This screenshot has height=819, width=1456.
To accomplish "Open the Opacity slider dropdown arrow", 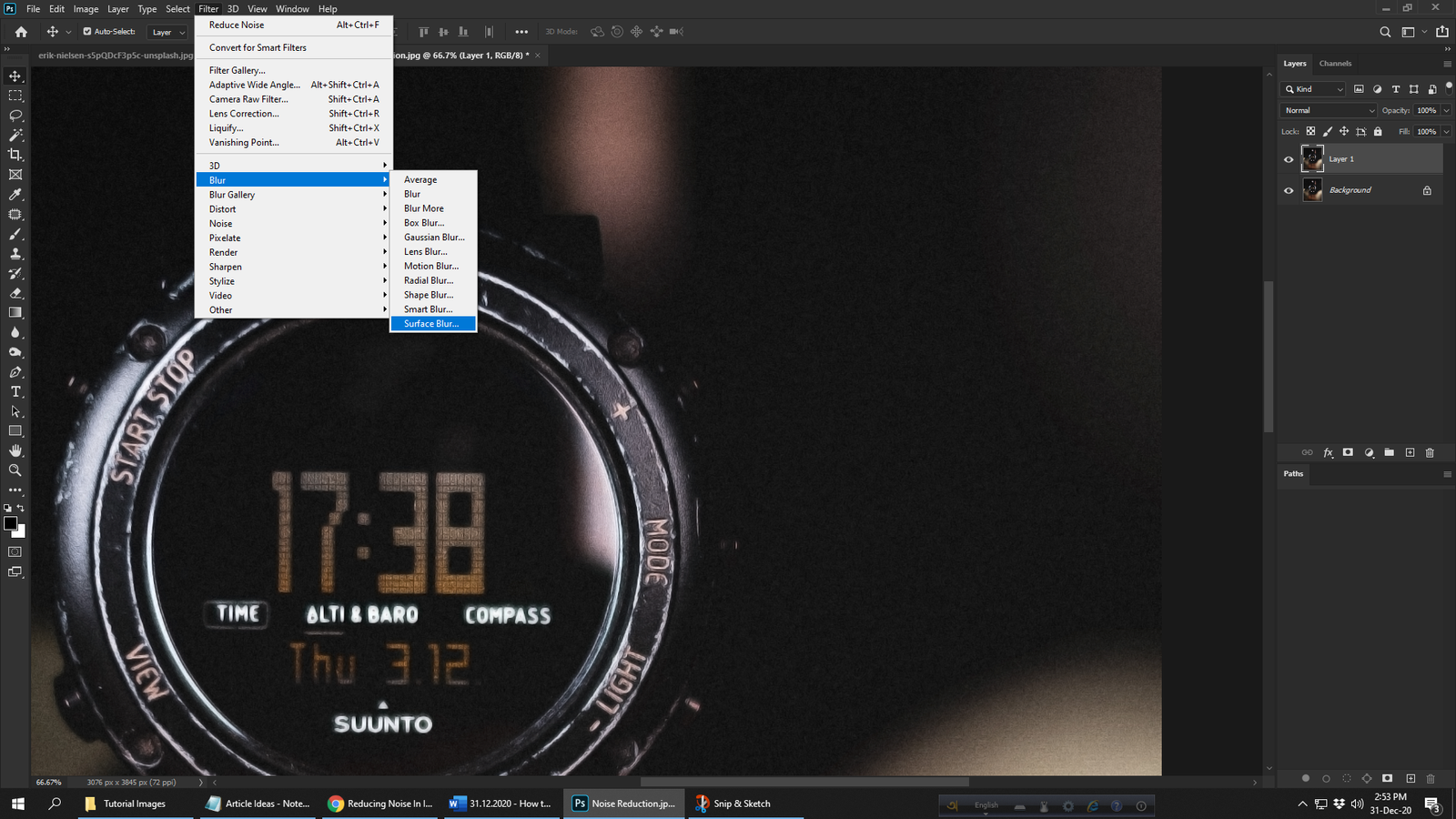I will [1446, 110].
